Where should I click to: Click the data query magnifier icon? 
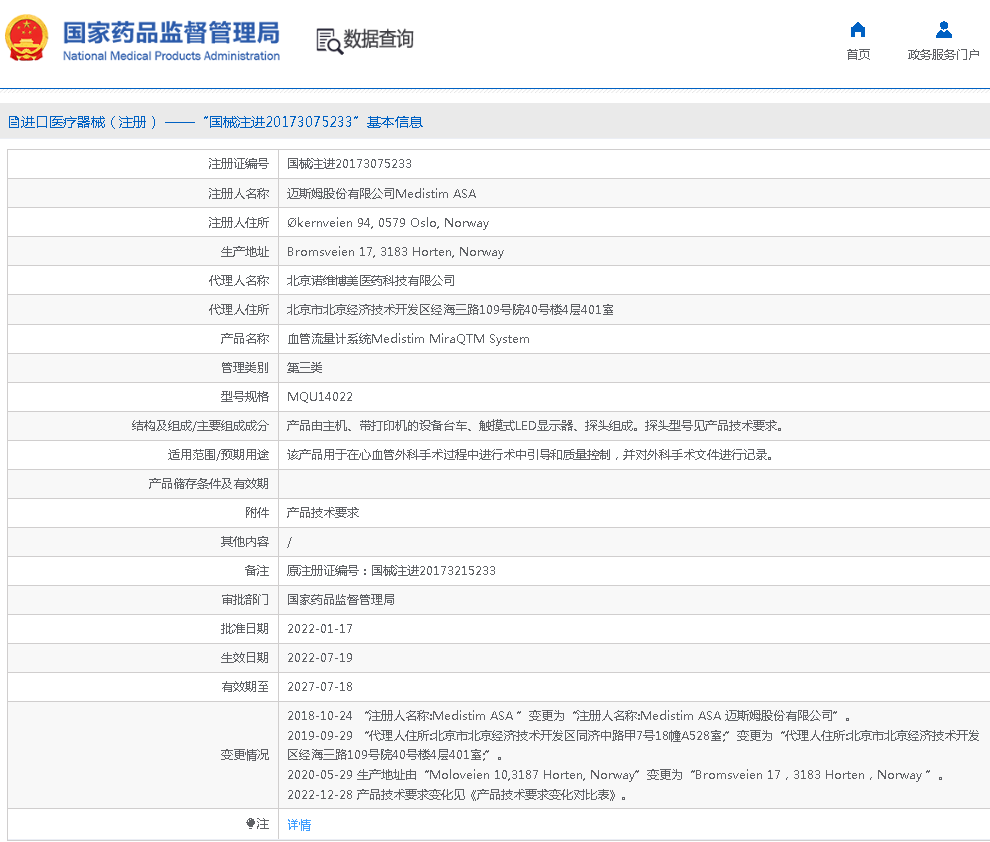[x=329, y=40]
